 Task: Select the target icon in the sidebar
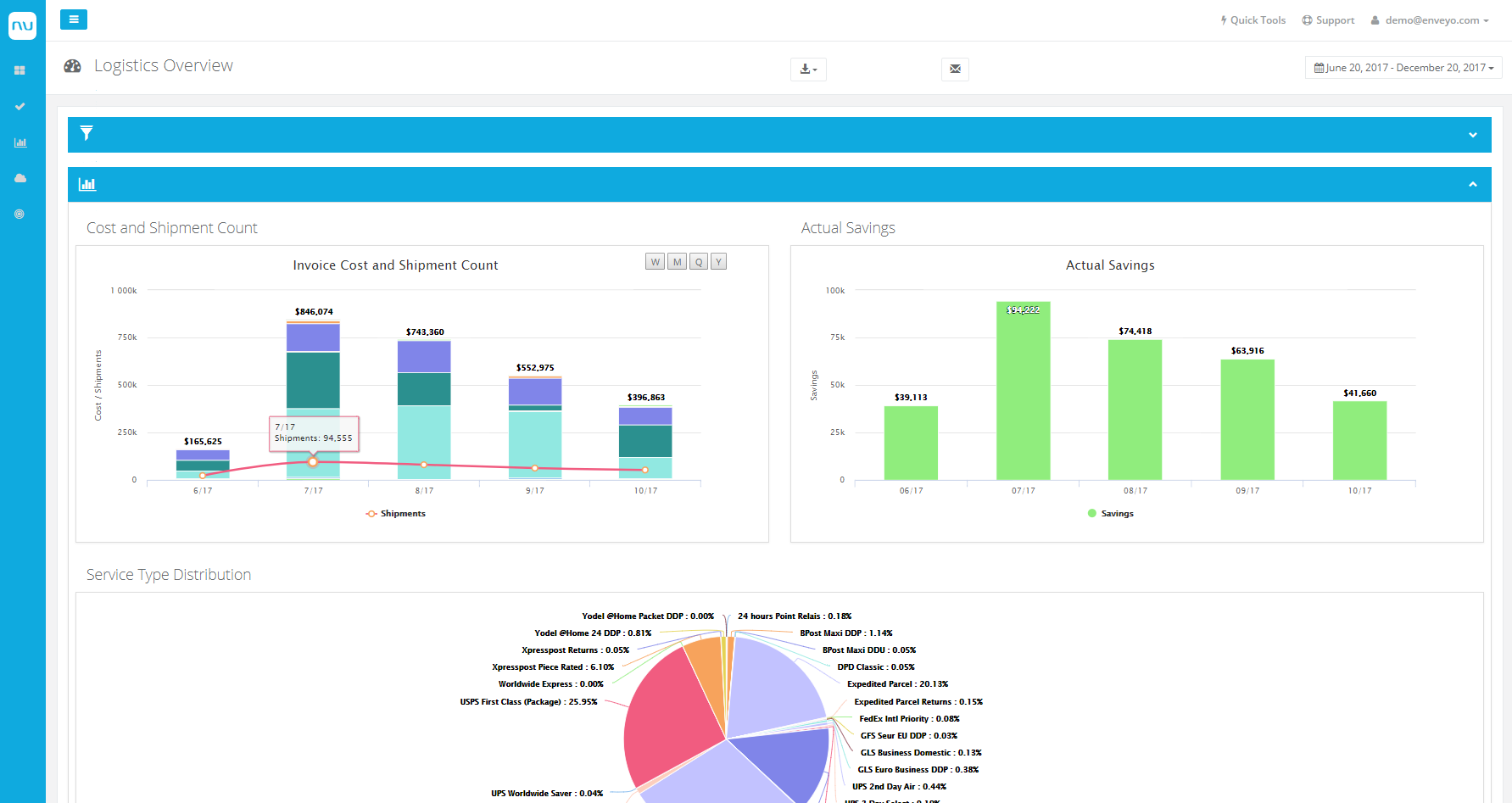[x=20, y=214]
